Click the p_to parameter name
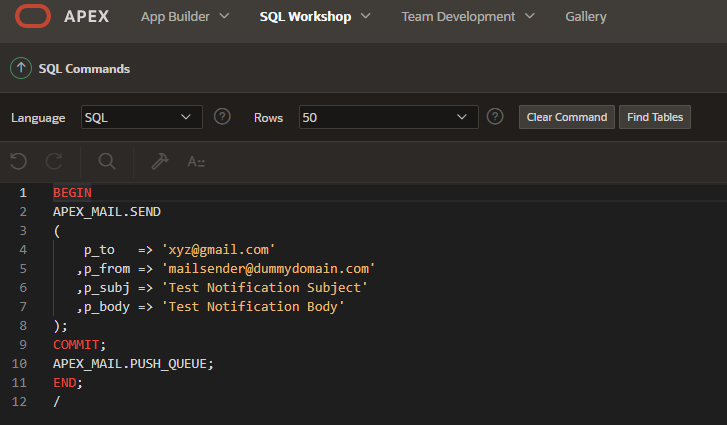 [99, 250]
